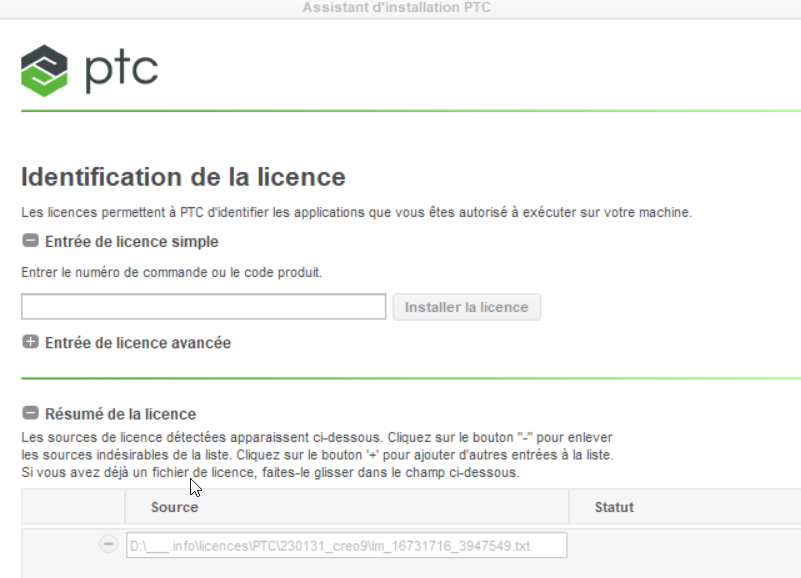Select the "Source" column header

[176, 507]
